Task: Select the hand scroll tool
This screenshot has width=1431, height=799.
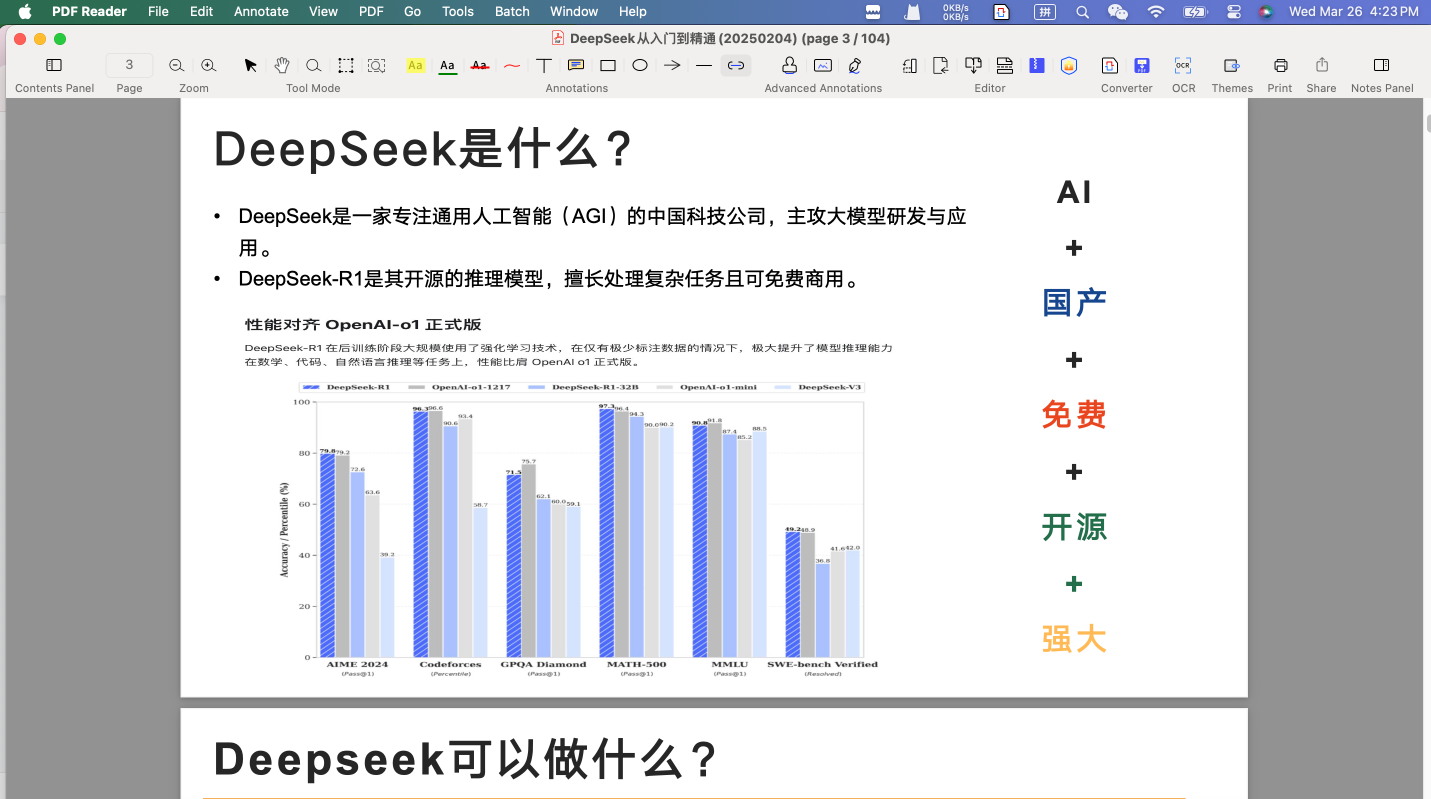Action: point(282,65)
